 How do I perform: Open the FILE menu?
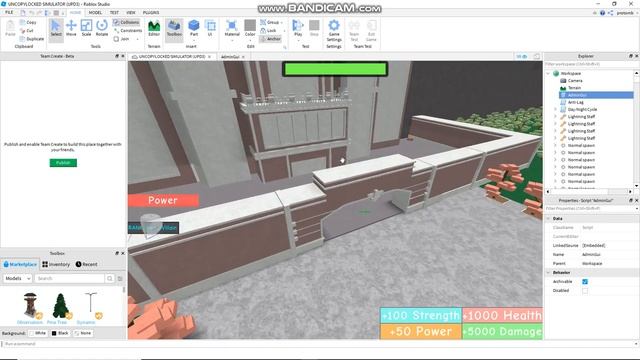click(x=9, y=13)
